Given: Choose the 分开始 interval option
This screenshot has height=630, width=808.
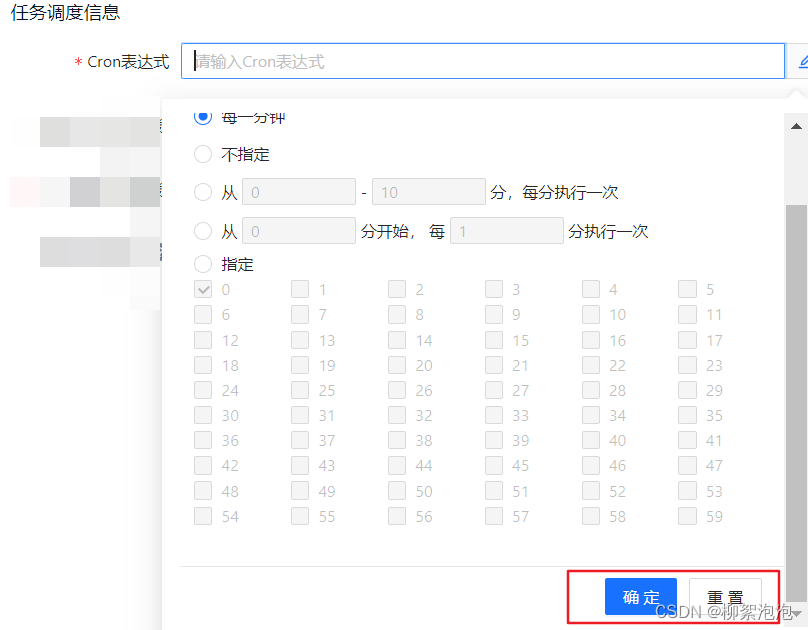Looking at the screenshot, I should click(x=202, y=231).
